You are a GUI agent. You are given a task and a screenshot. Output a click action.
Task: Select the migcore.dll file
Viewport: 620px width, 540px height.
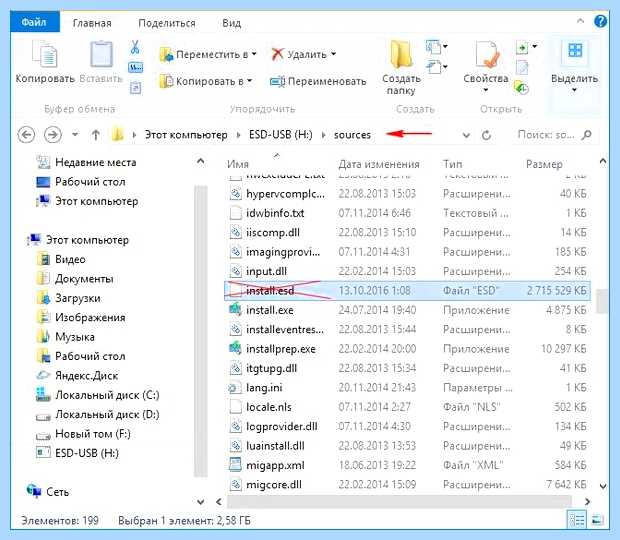274,484
